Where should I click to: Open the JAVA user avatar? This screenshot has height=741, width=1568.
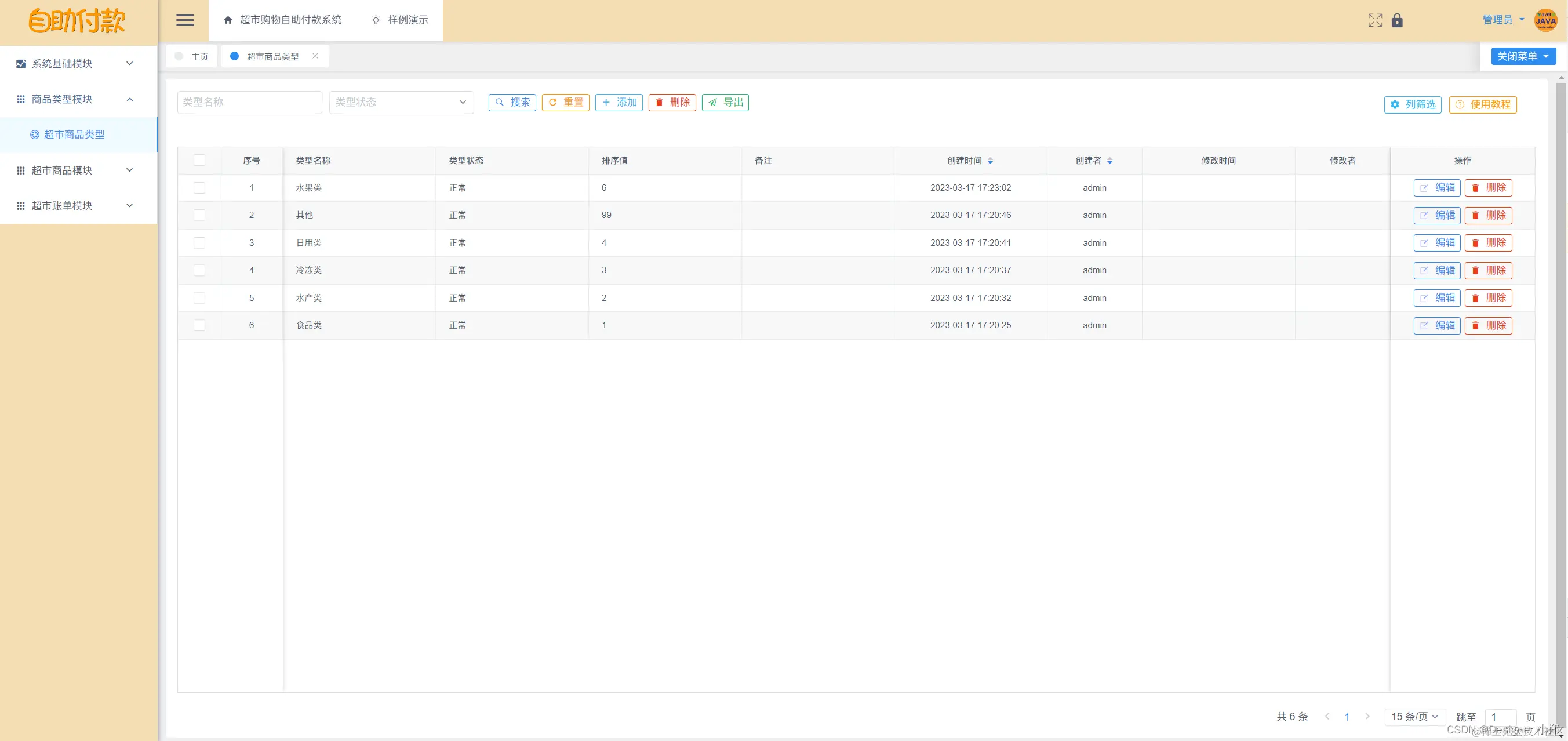[x=1545, y=20]
